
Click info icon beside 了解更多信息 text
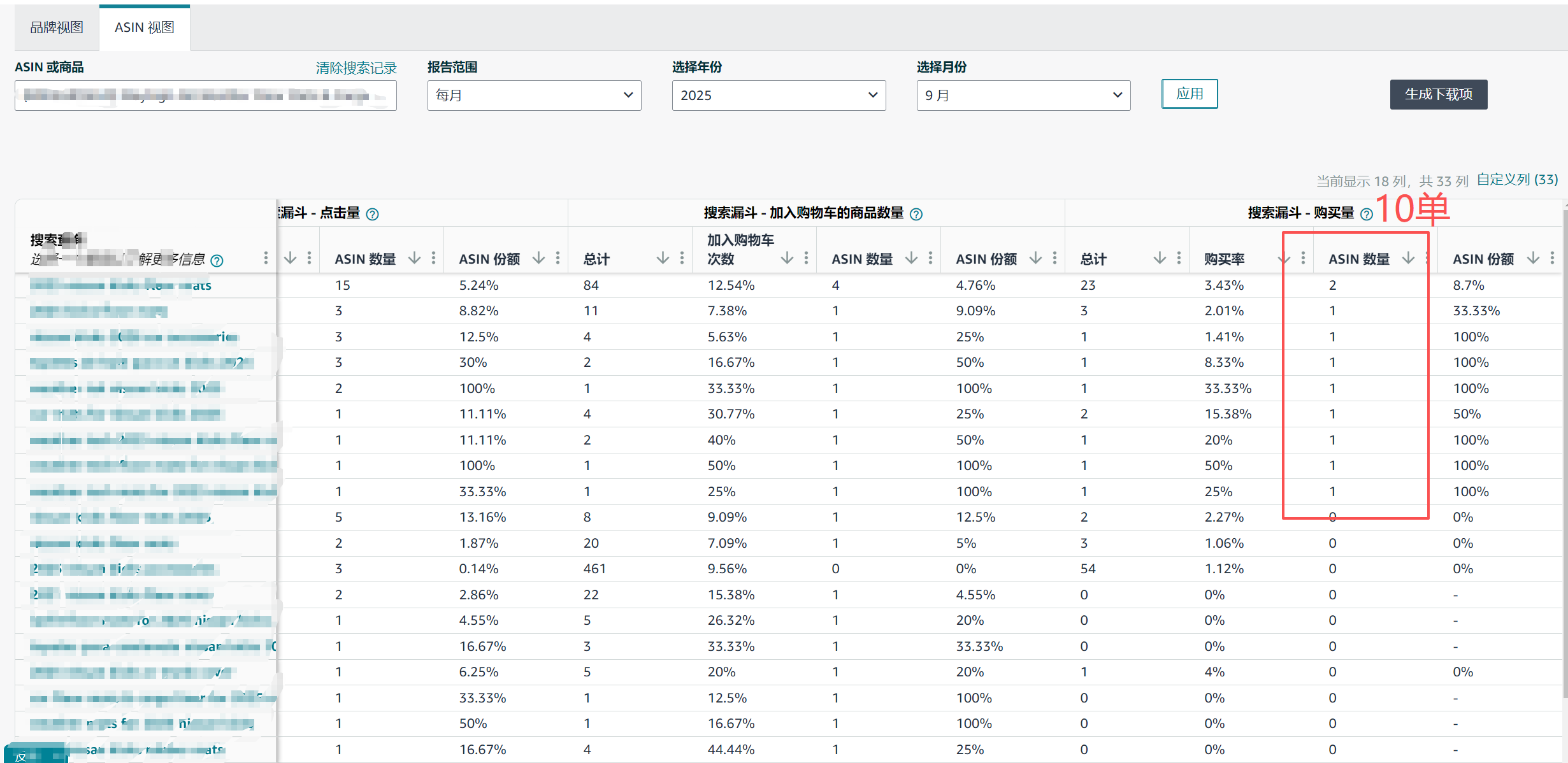[217, 260]
